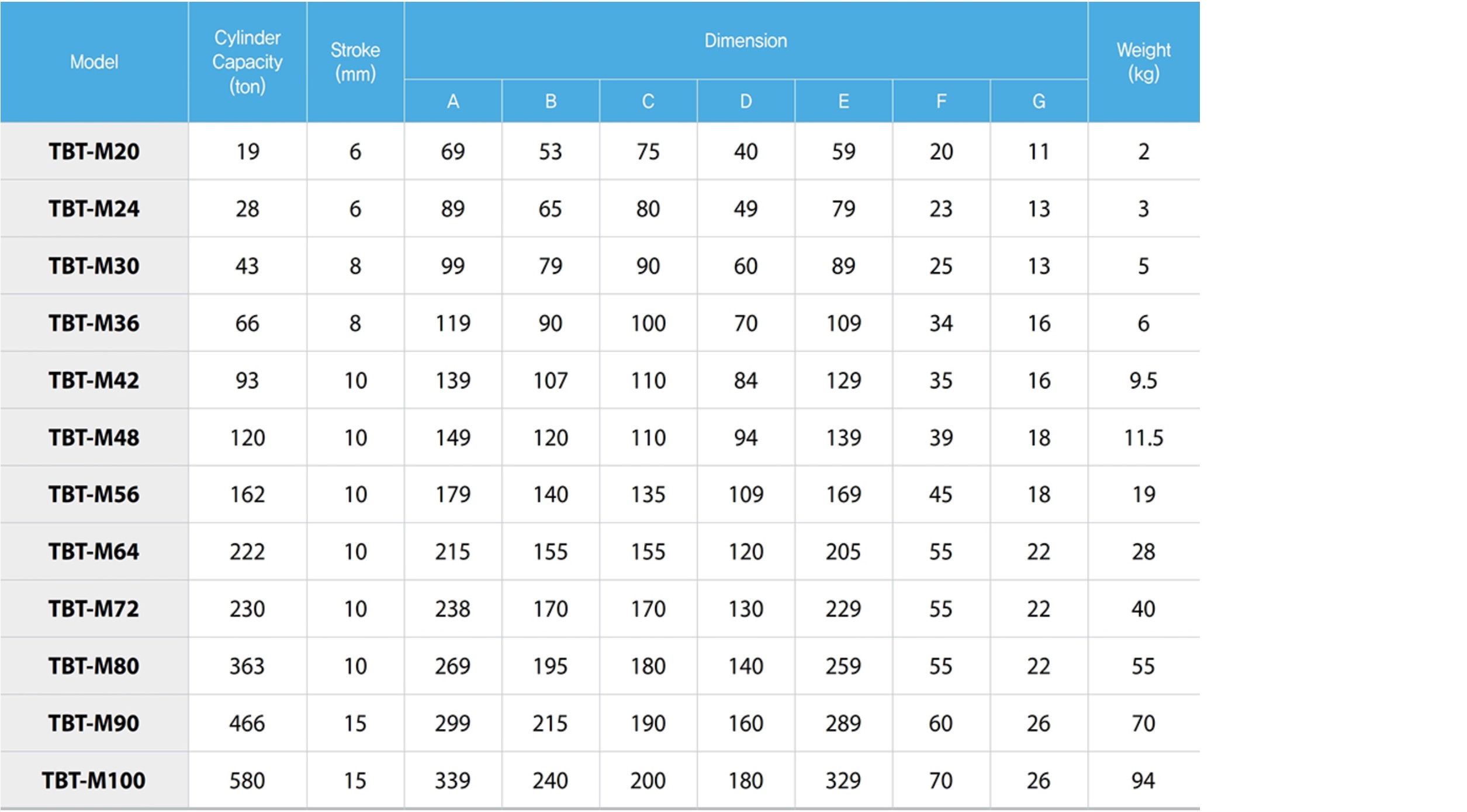Select dimension sub-header D
The width and height of the screenshot is (1467, 812).
click(746, 101)
